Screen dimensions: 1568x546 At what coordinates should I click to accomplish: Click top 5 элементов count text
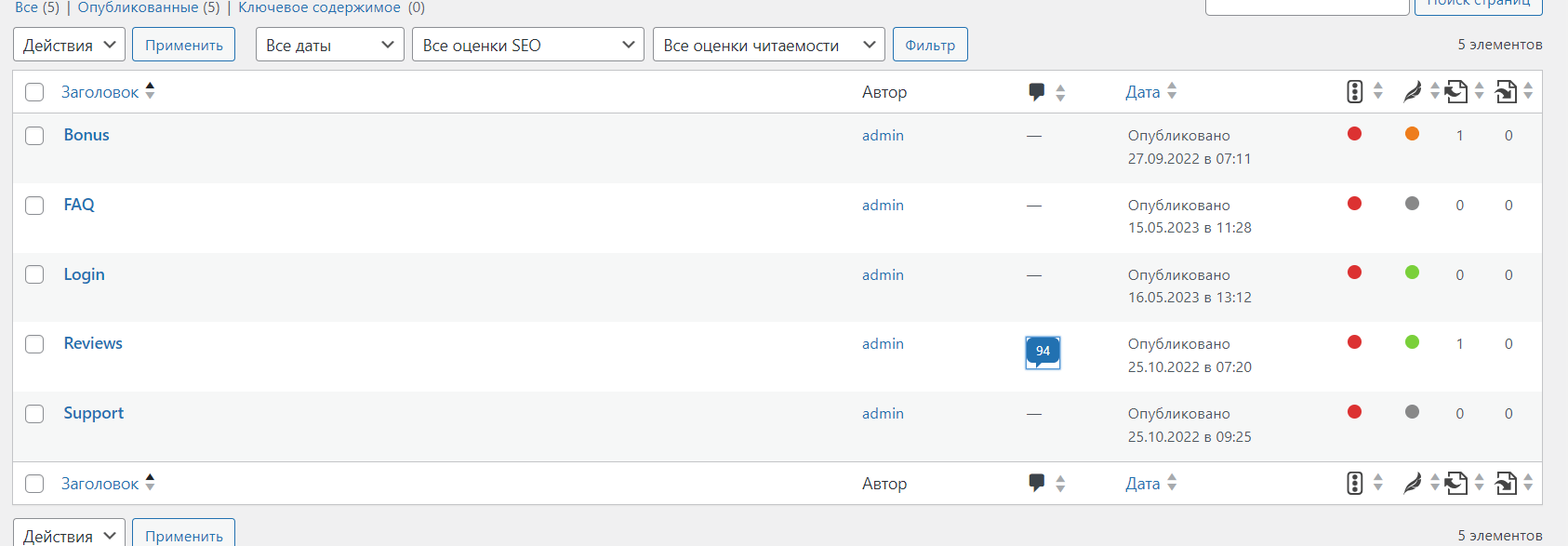(1500, 45)
